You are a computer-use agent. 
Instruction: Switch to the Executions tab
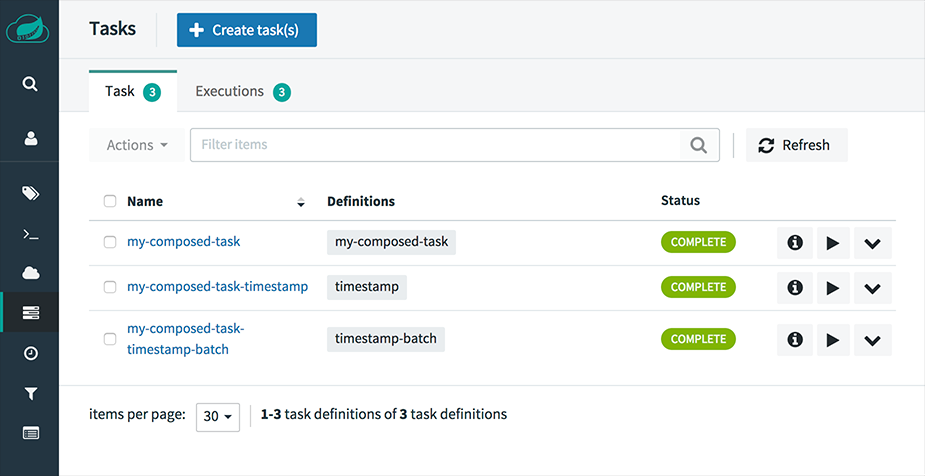pos(243,91)
